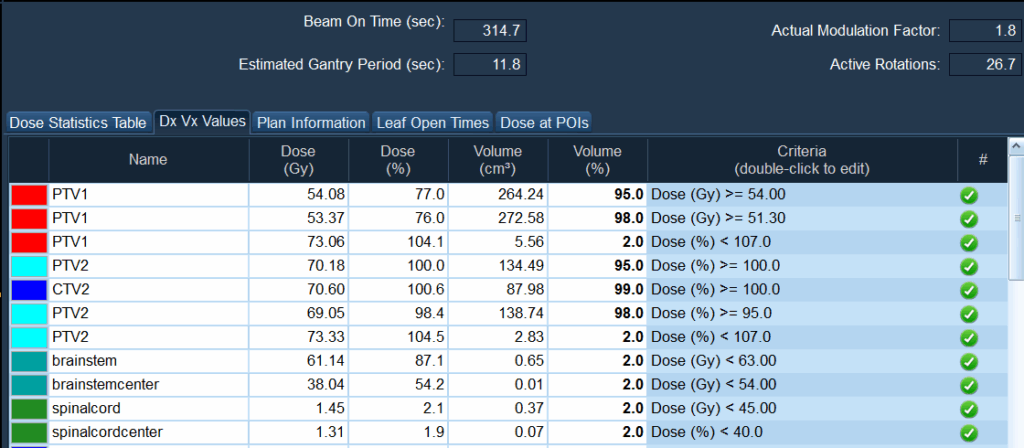The width and height of the screenshot is (1024, 448).
Task: Click the green check icon for spinalcord row
Action: pos(968,409)
